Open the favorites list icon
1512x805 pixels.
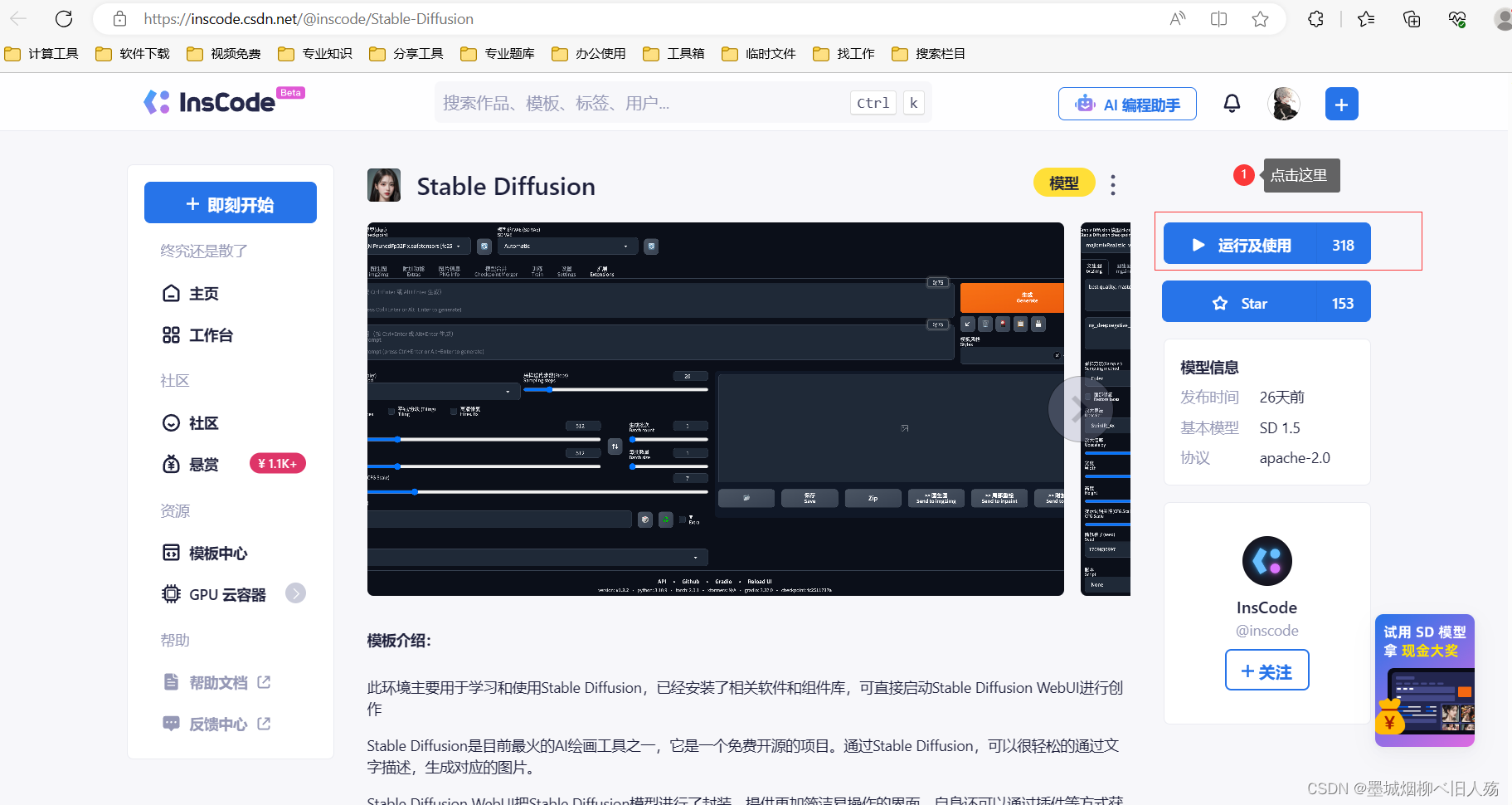click(1366, 18)
